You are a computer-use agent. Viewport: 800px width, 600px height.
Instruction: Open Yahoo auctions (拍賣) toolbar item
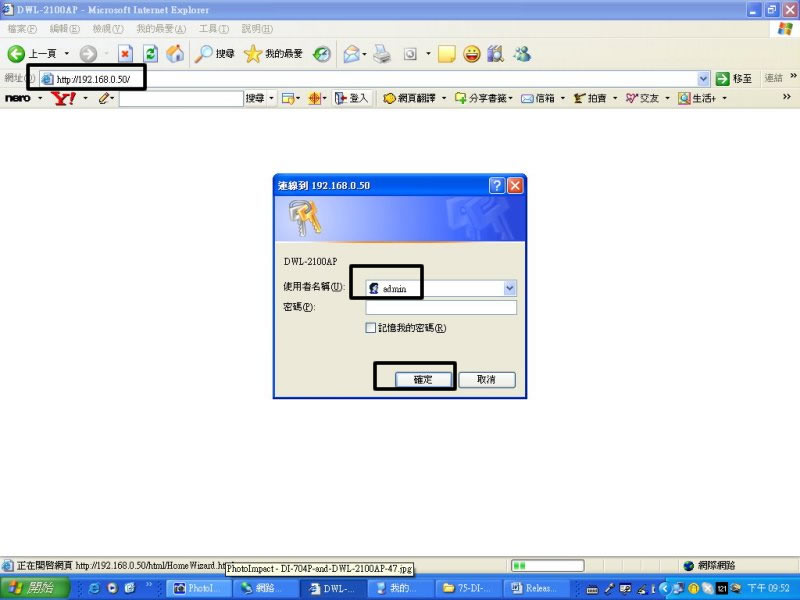point(590,98)
